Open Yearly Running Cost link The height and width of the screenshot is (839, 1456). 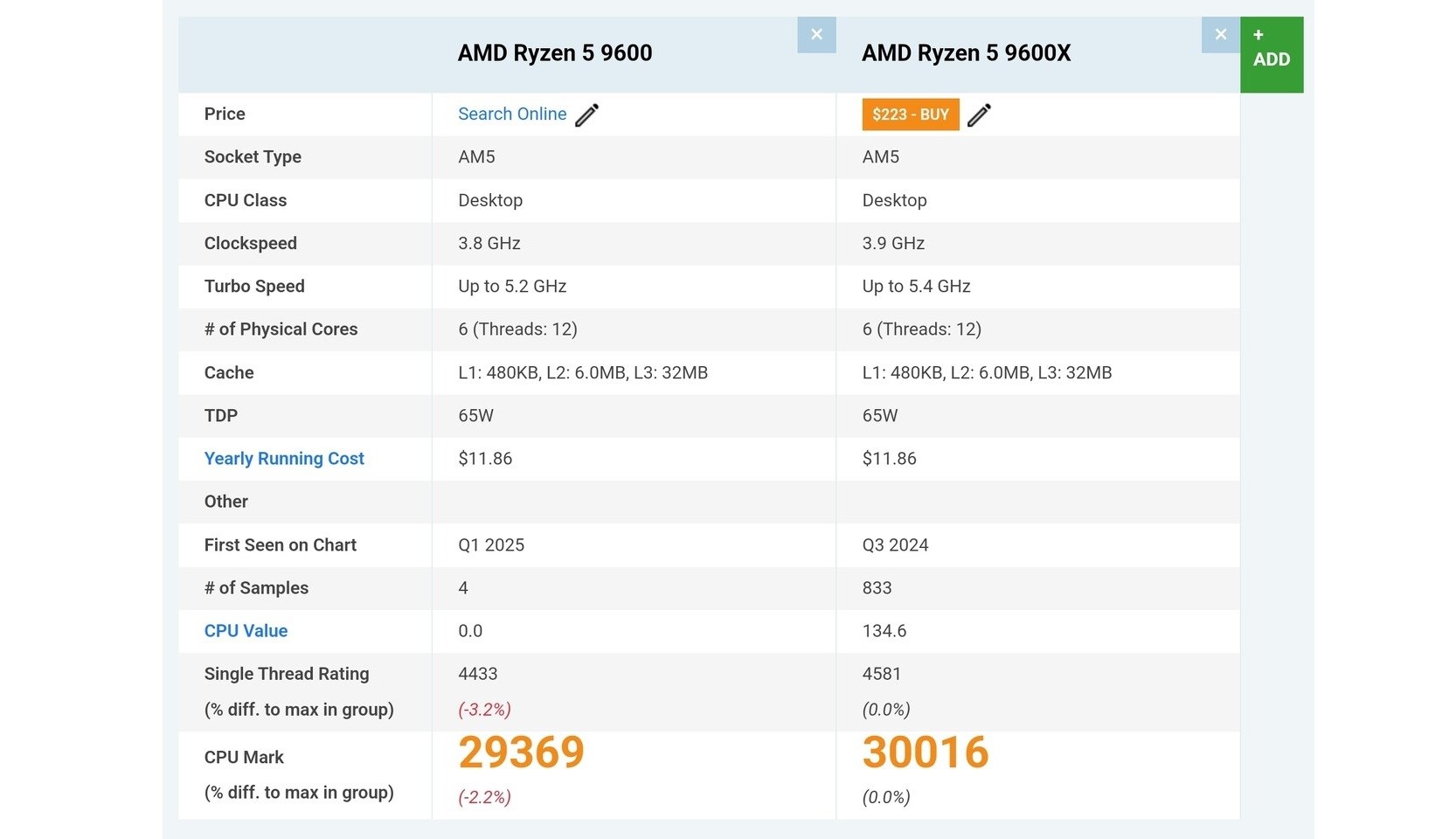click(x=284, y=458)
